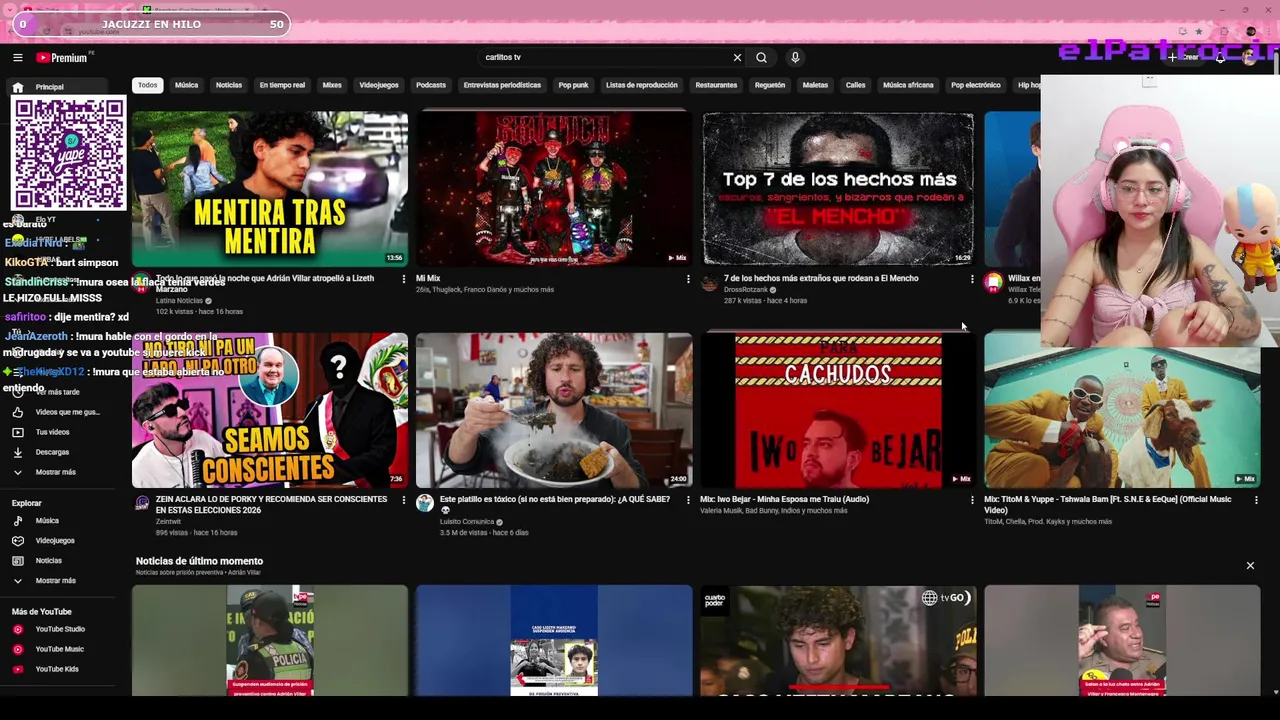Open the police news short thumbnail
Image resolution: width=1280 pixels, height=720 pixels.
(270, 641)
